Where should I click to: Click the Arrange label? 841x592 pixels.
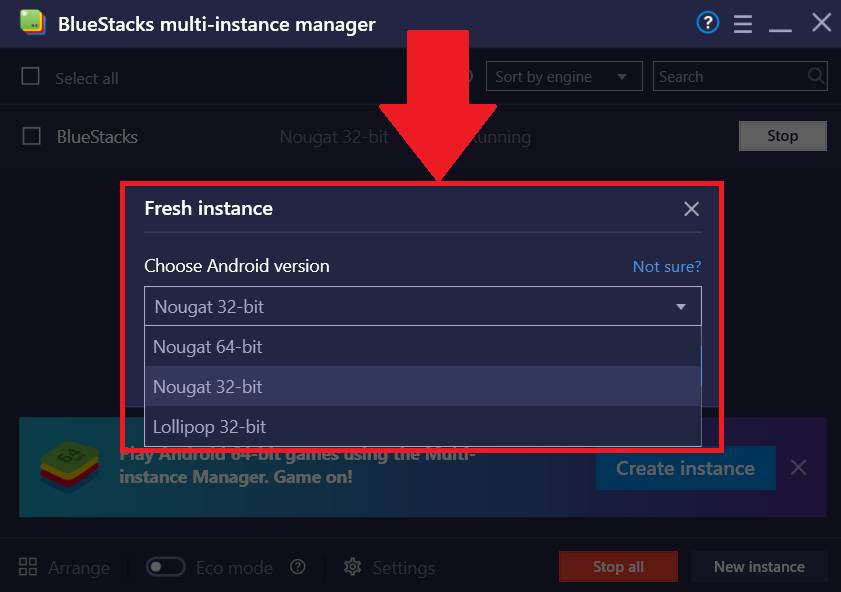point(79,568)
